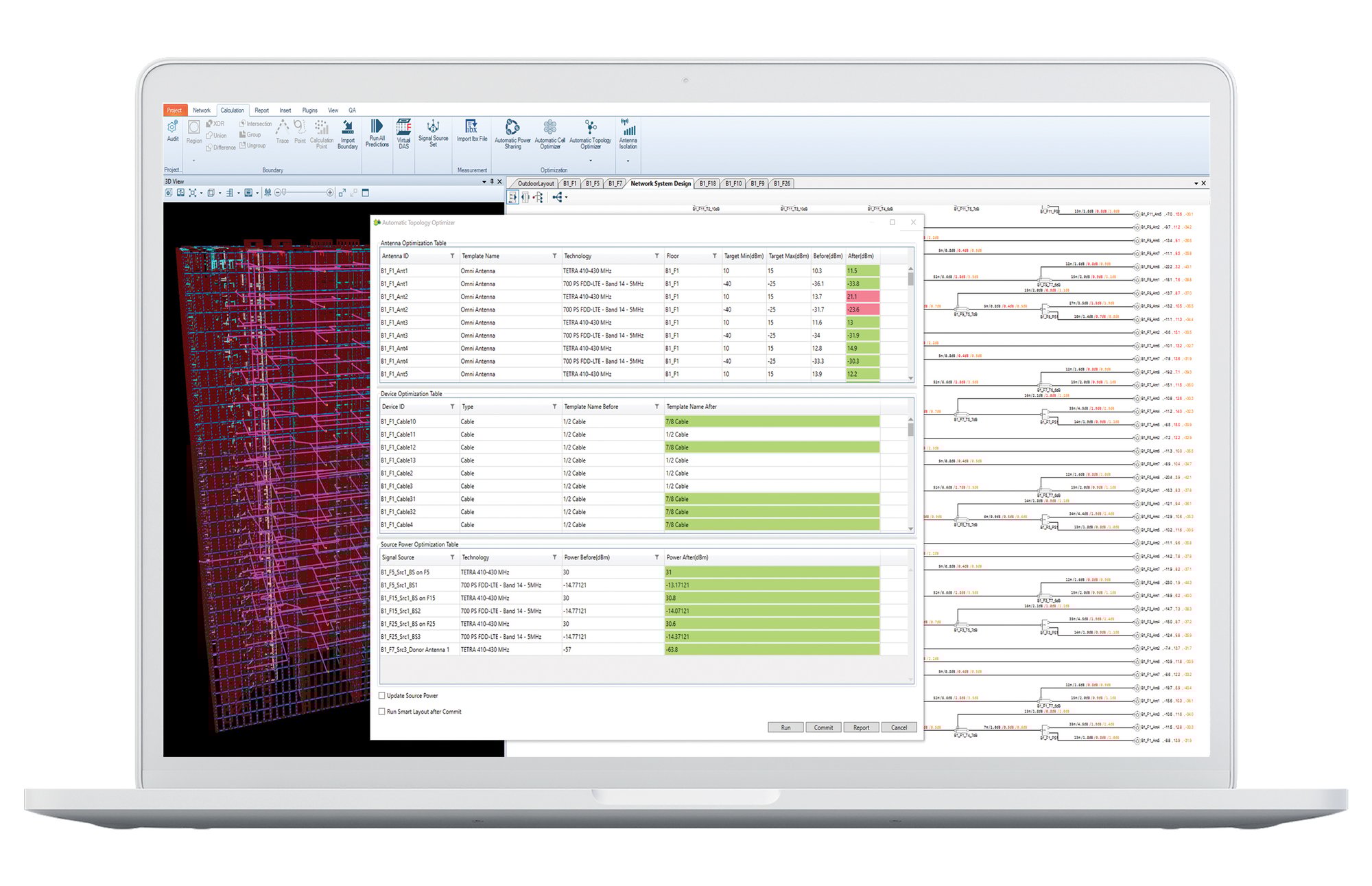Open the Device ID column filter
Viewport: 1372px width, 886px height.
pyautogui.click(x=452, y=407)
